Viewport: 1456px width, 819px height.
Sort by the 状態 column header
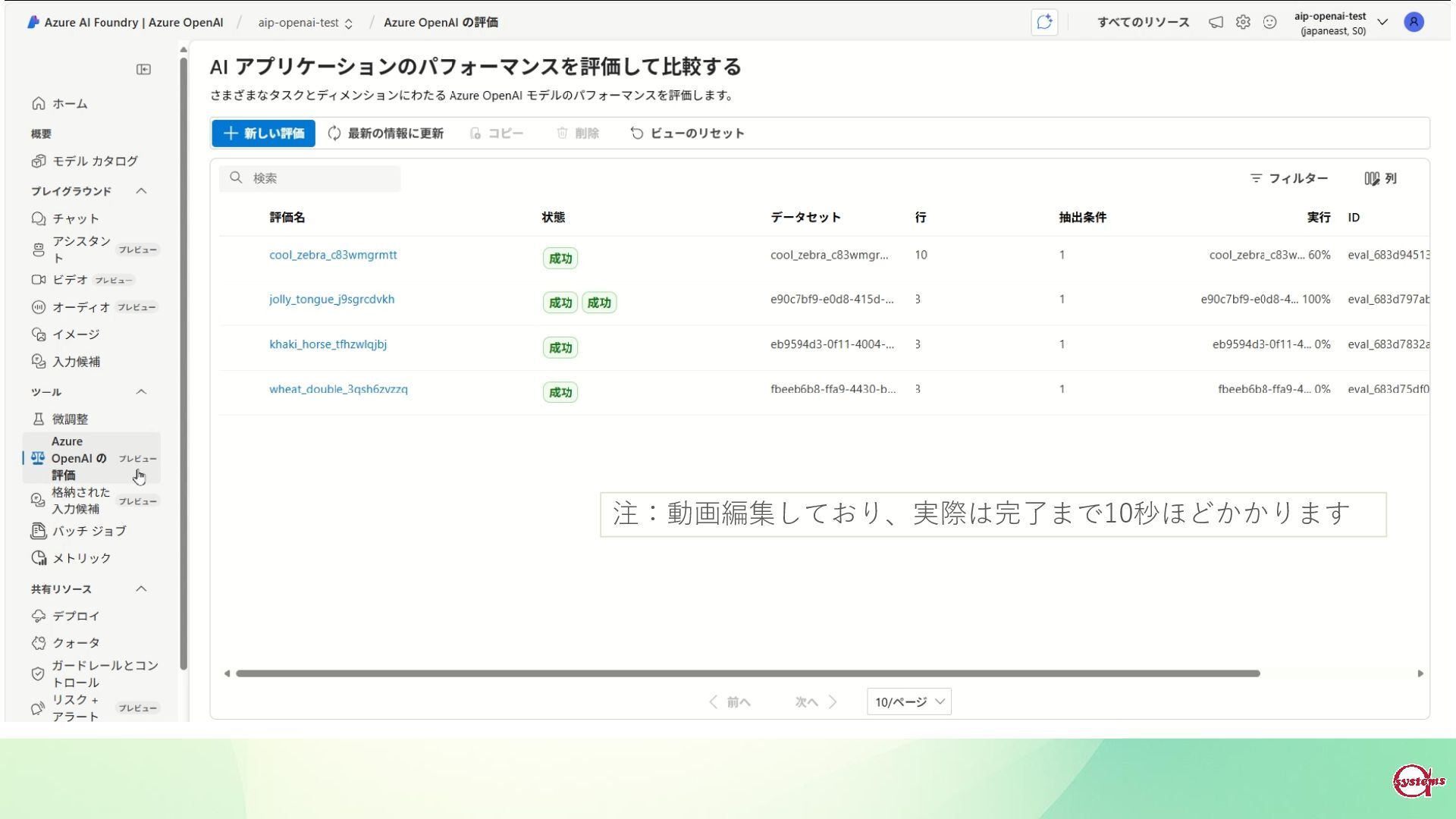pyautogui.click(x=553, y=218)
